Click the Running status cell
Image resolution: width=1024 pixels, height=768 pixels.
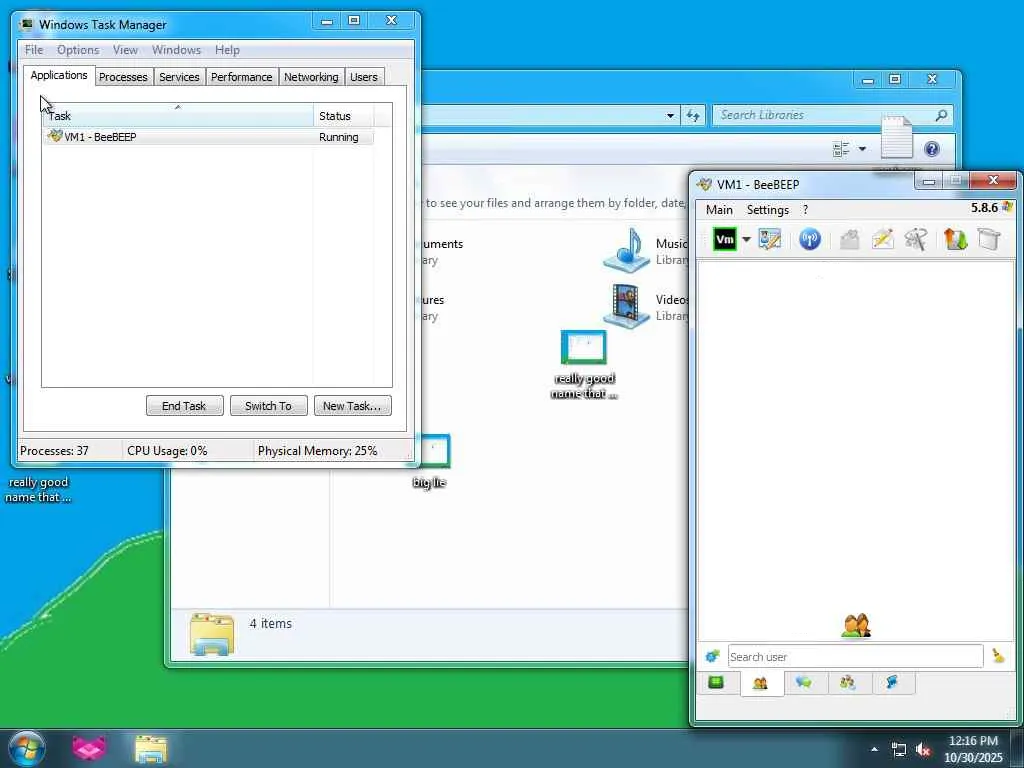pos(338,137)
